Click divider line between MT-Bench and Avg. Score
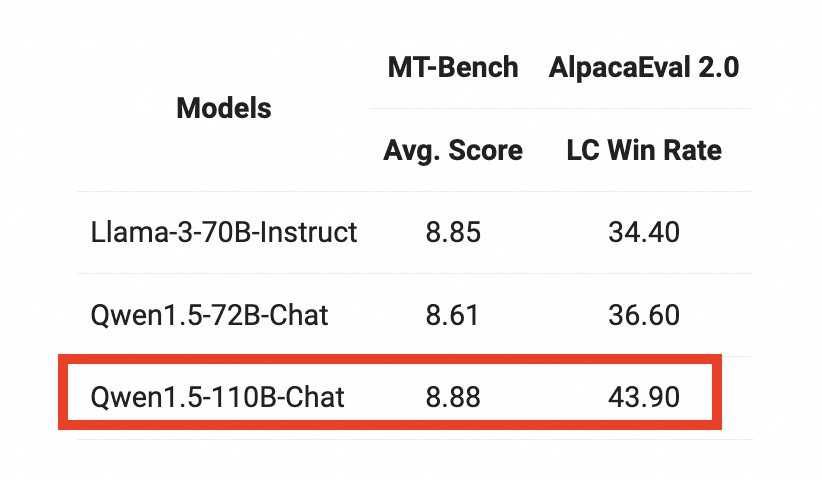The width and height of the screenshot is (822, 480). click(x=453, y=109)
